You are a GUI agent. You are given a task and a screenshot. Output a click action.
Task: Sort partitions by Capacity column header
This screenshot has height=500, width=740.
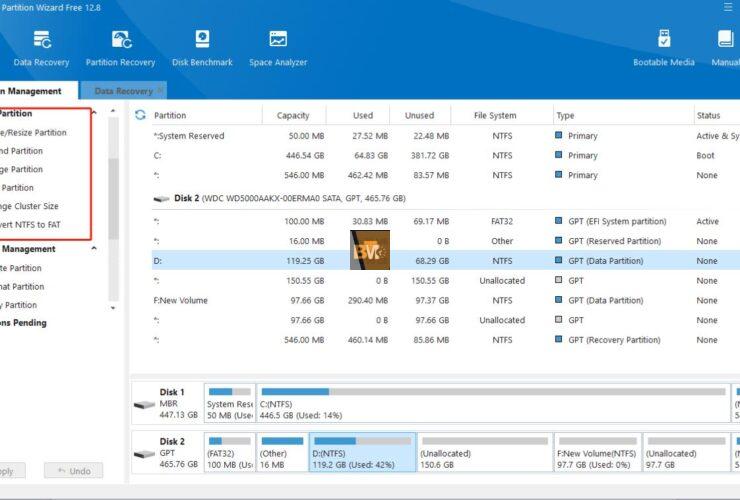293,116
